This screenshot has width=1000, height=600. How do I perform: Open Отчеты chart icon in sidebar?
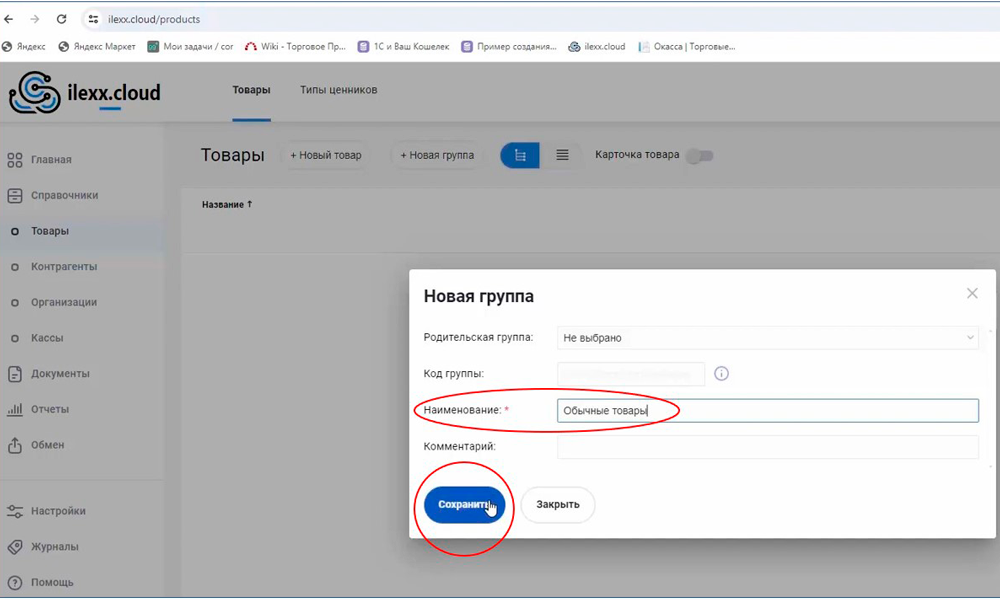(x=15, y=410)
